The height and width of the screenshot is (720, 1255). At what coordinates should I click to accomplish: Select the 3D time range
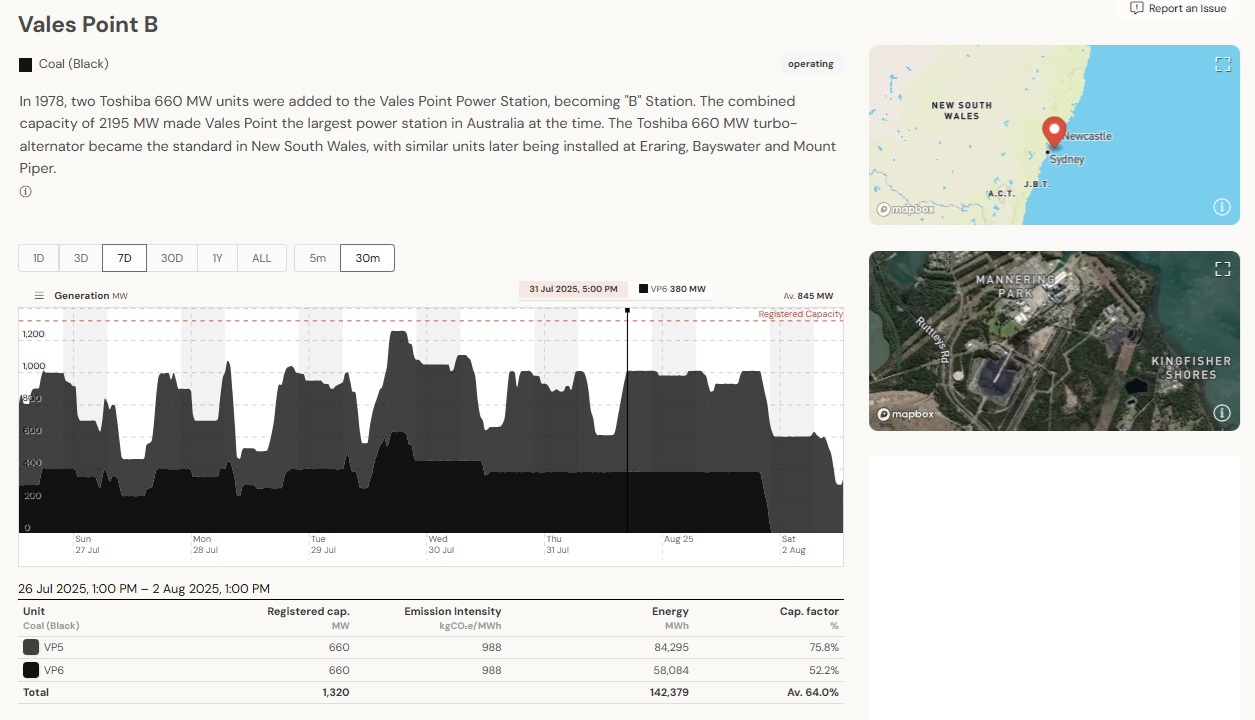click(81, 258)
